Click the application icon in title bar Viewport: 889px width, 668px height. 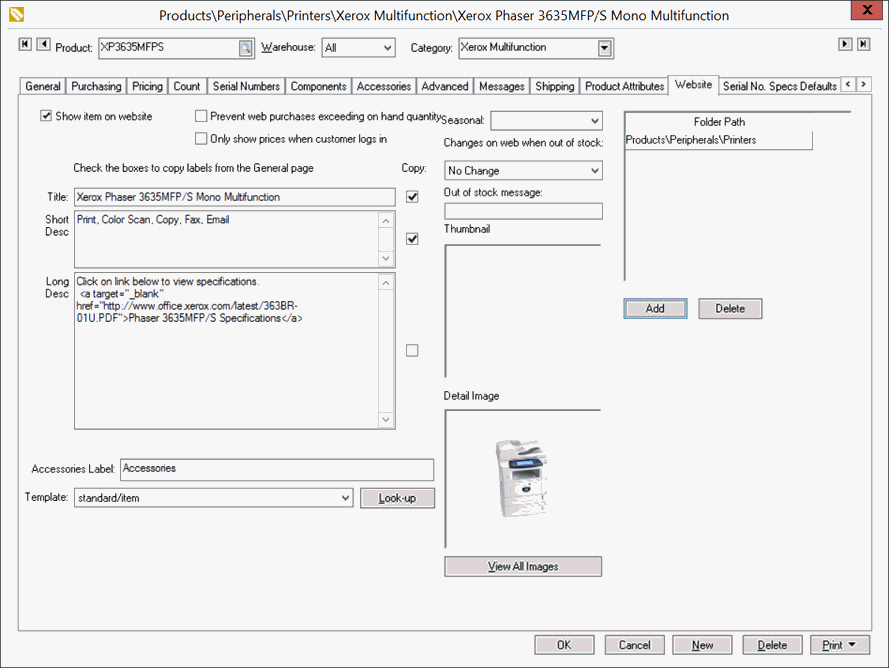[14, 15]
